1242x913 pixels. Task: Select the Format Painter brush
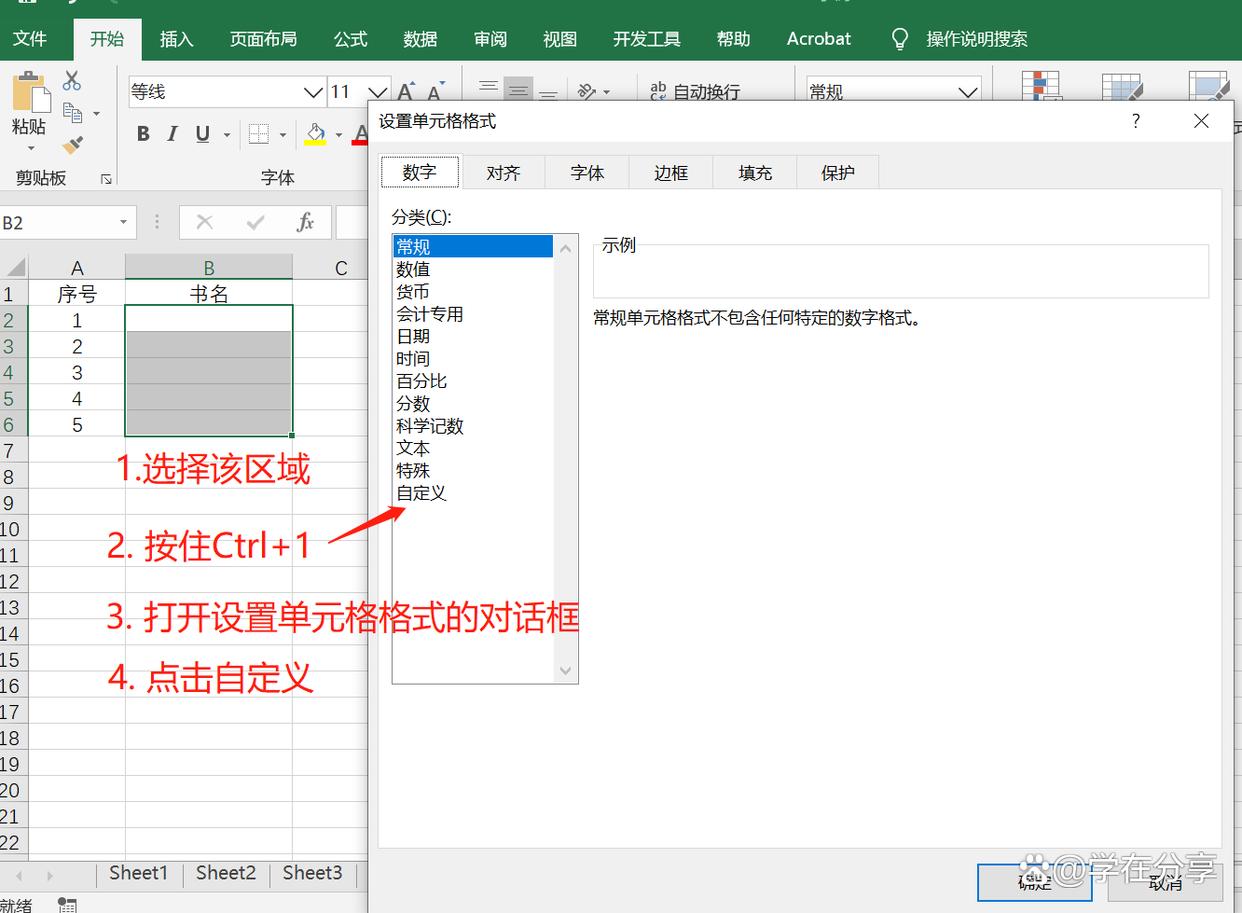[x=72, y=145]
